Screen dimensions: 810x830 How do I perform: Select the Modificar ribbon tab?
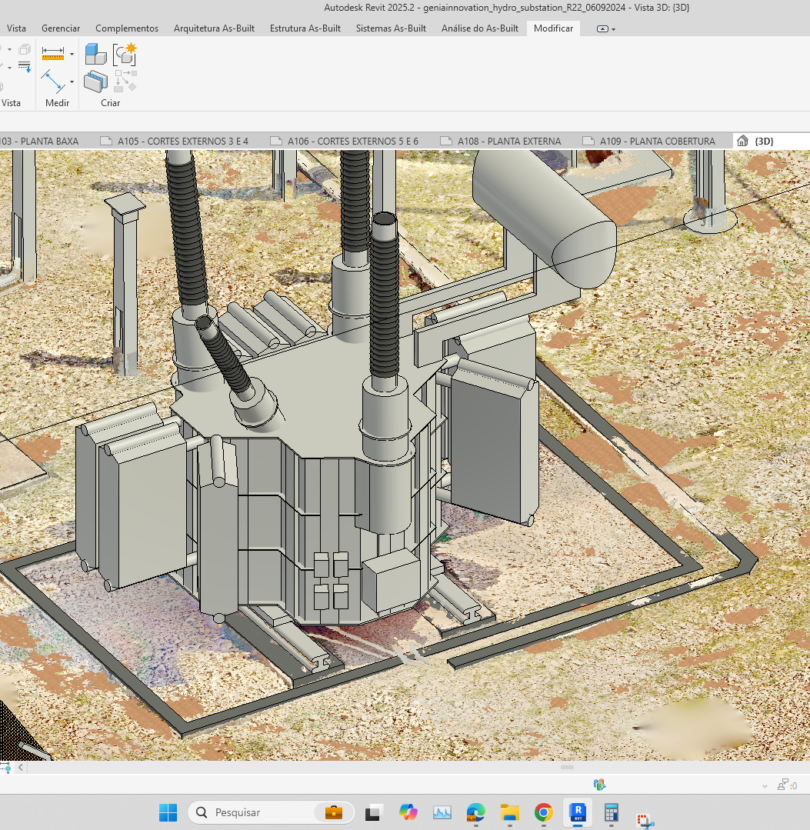pos(553,29)
